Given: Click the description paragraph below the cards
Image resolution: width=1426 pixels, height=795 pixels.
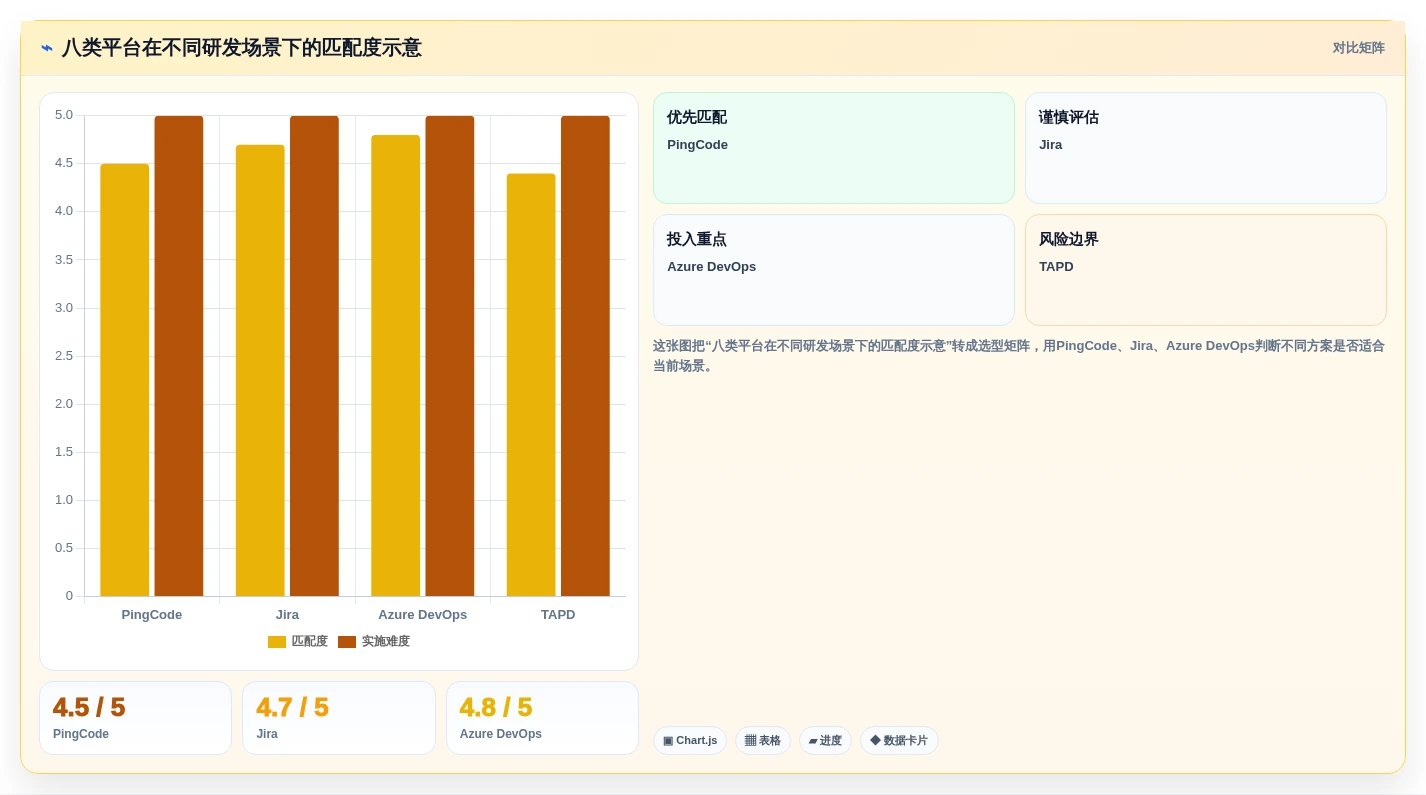Looking at the screenshot, I should (x=1019, y=356).
